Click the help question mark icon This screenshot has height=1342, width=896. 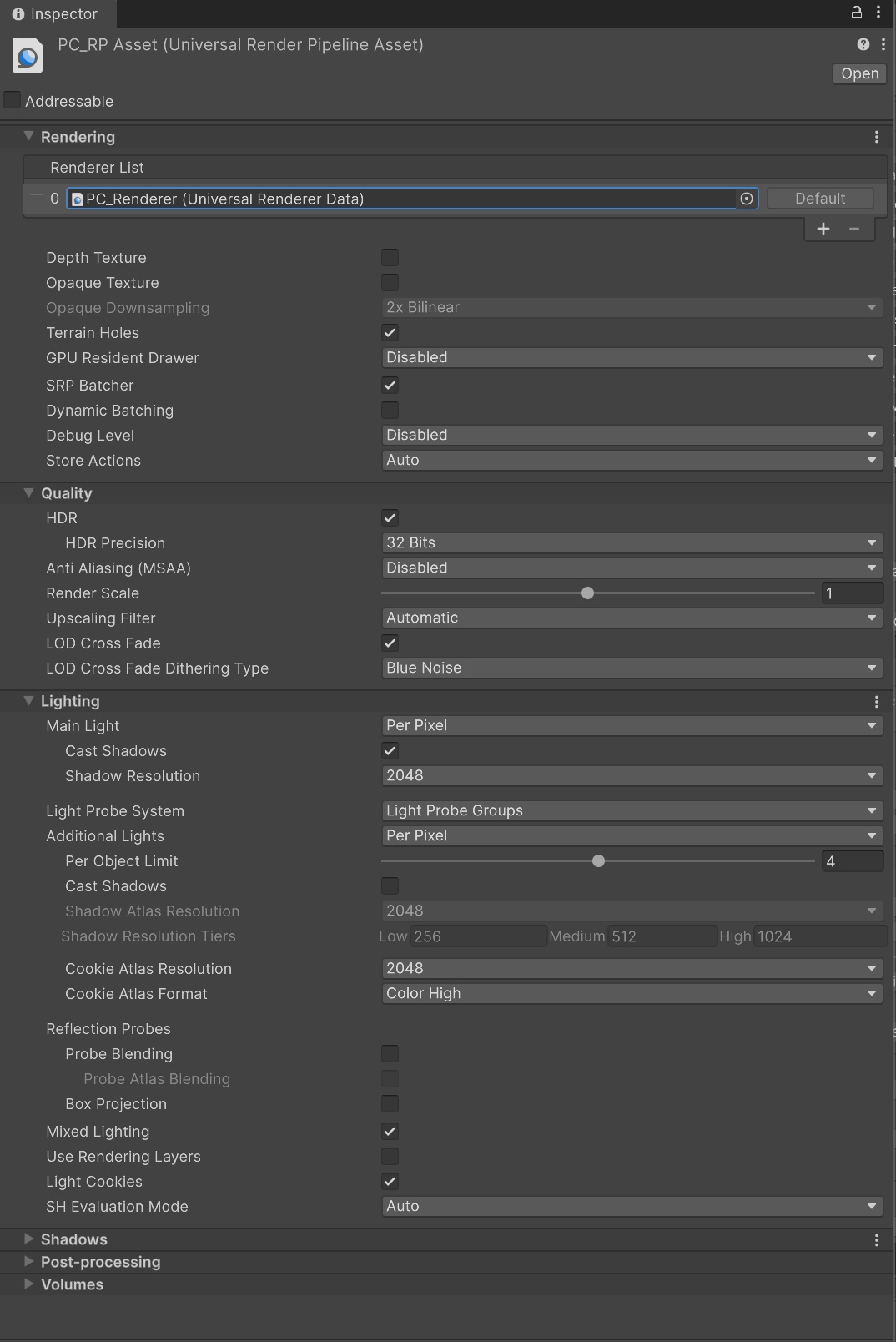(x=863, y=44)
